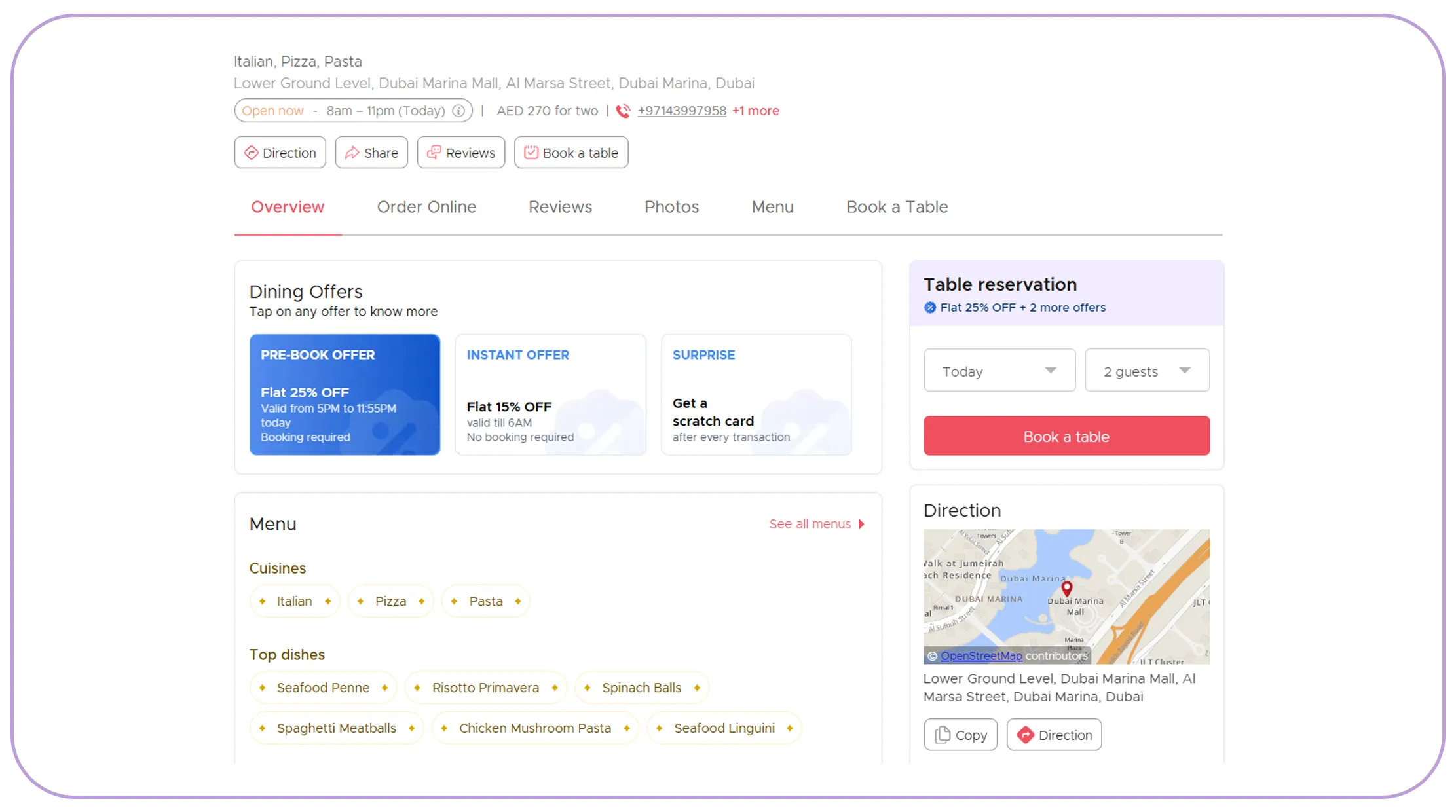Select the Pizza cuisine chip
Screen dimensions: 1456x812
point(390,601)
